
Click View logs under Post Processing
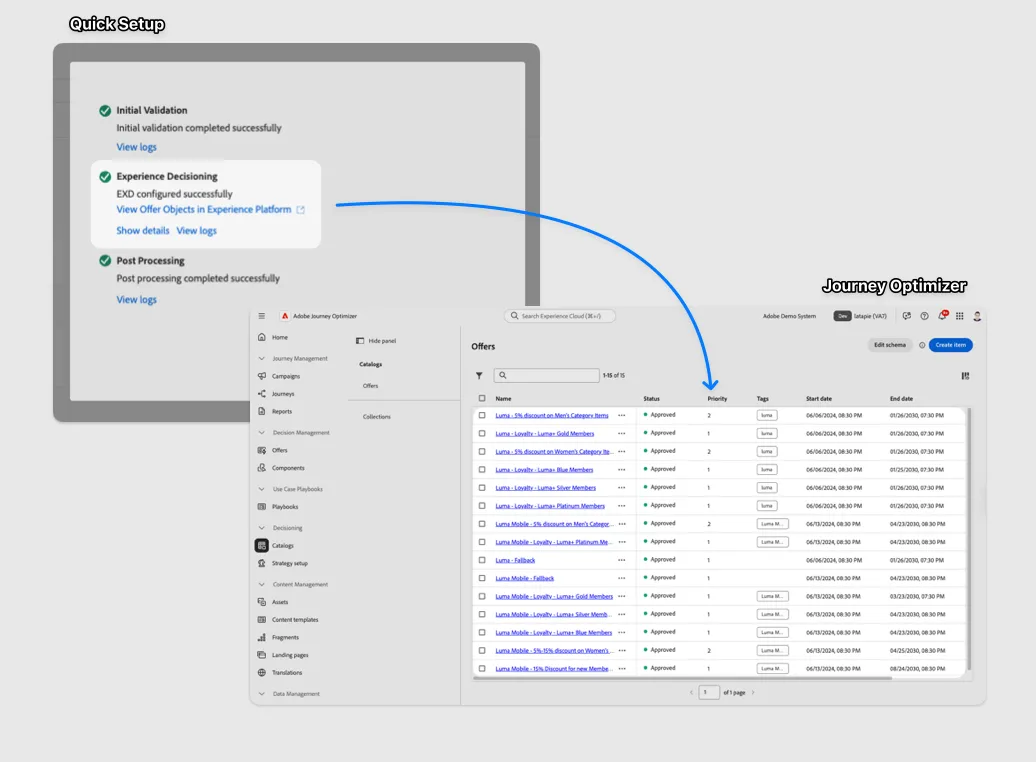click(137, 299)
